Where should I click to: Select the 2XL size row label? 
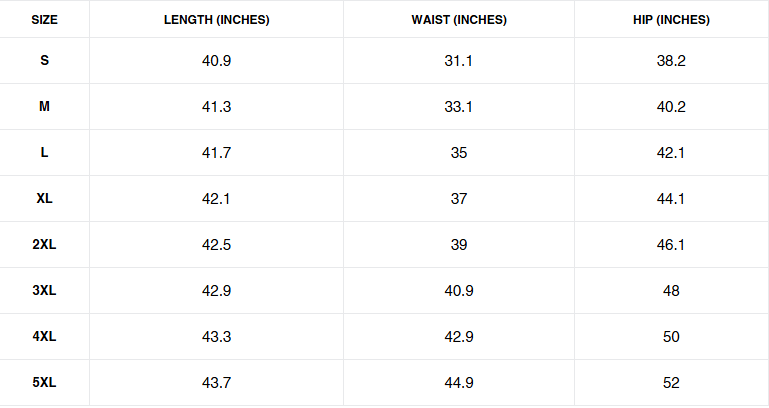point(44,245)
